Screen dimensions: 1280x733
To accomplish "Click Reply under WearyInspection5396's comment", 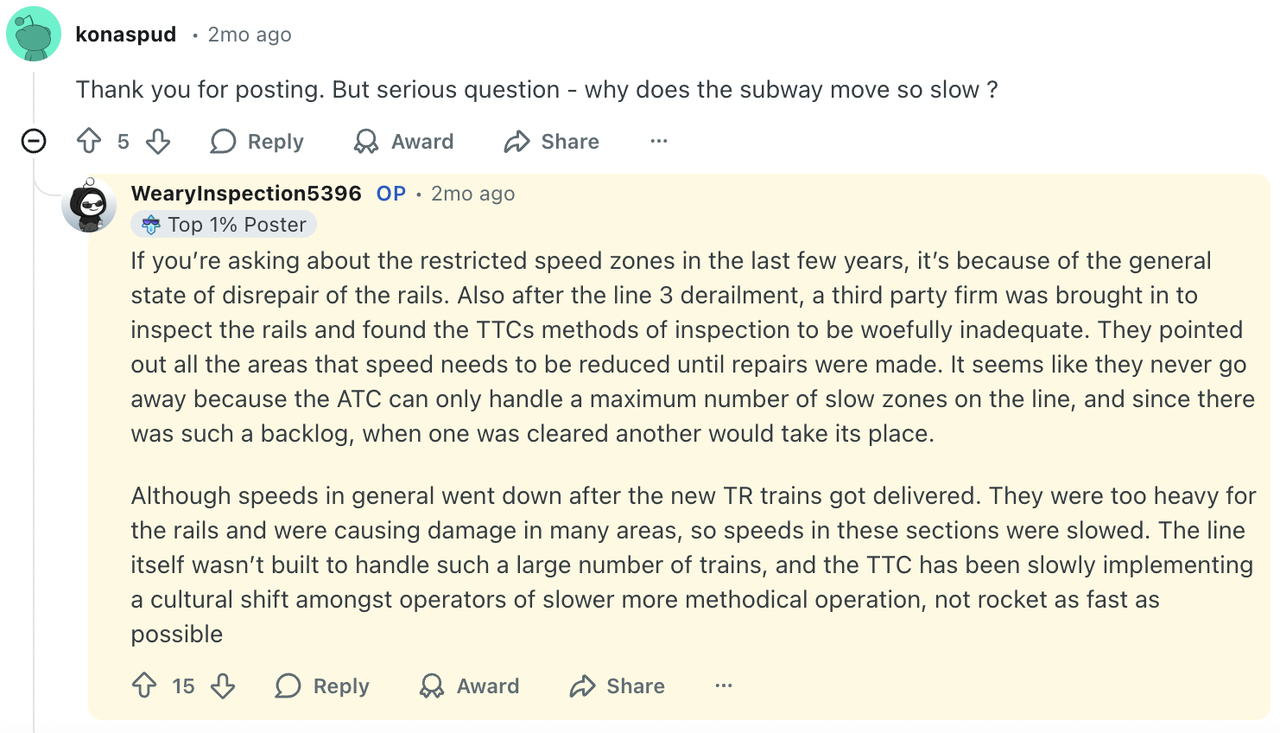I will (322, 686).
